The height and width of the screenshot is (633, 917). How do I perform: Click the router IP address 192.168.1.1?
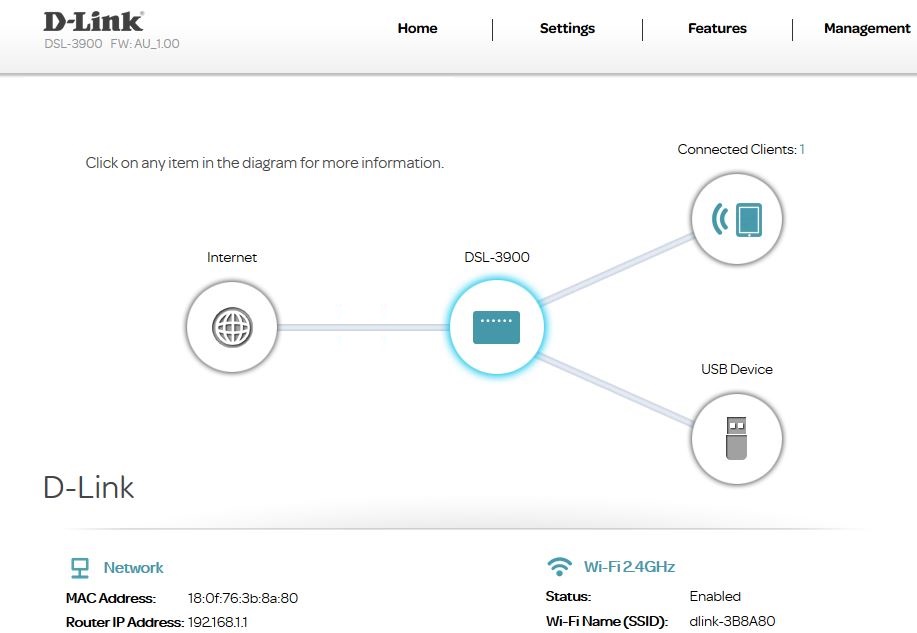[x=218, y=622]
